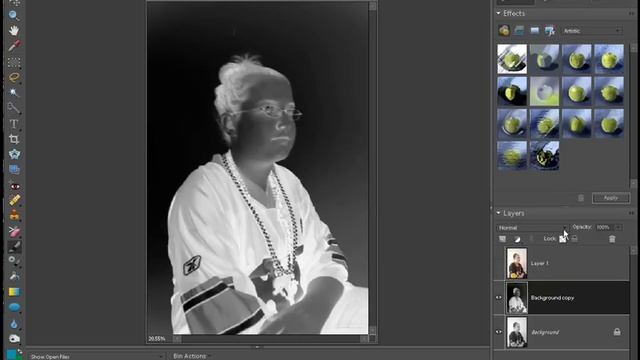Screen dimensions: 640x360
Task: Click the 20.55% zoom field
Action: point(158,338)
